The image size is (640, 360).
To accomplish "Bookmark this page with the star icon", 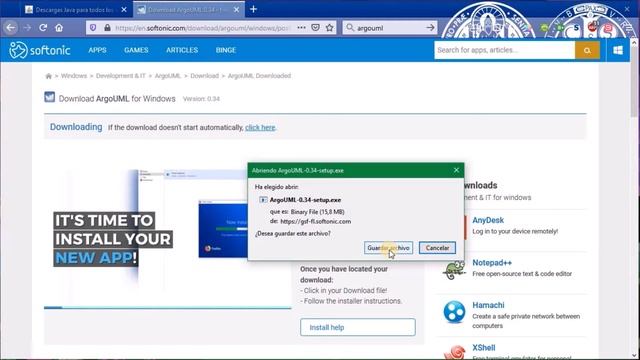I will coord(329,28).
